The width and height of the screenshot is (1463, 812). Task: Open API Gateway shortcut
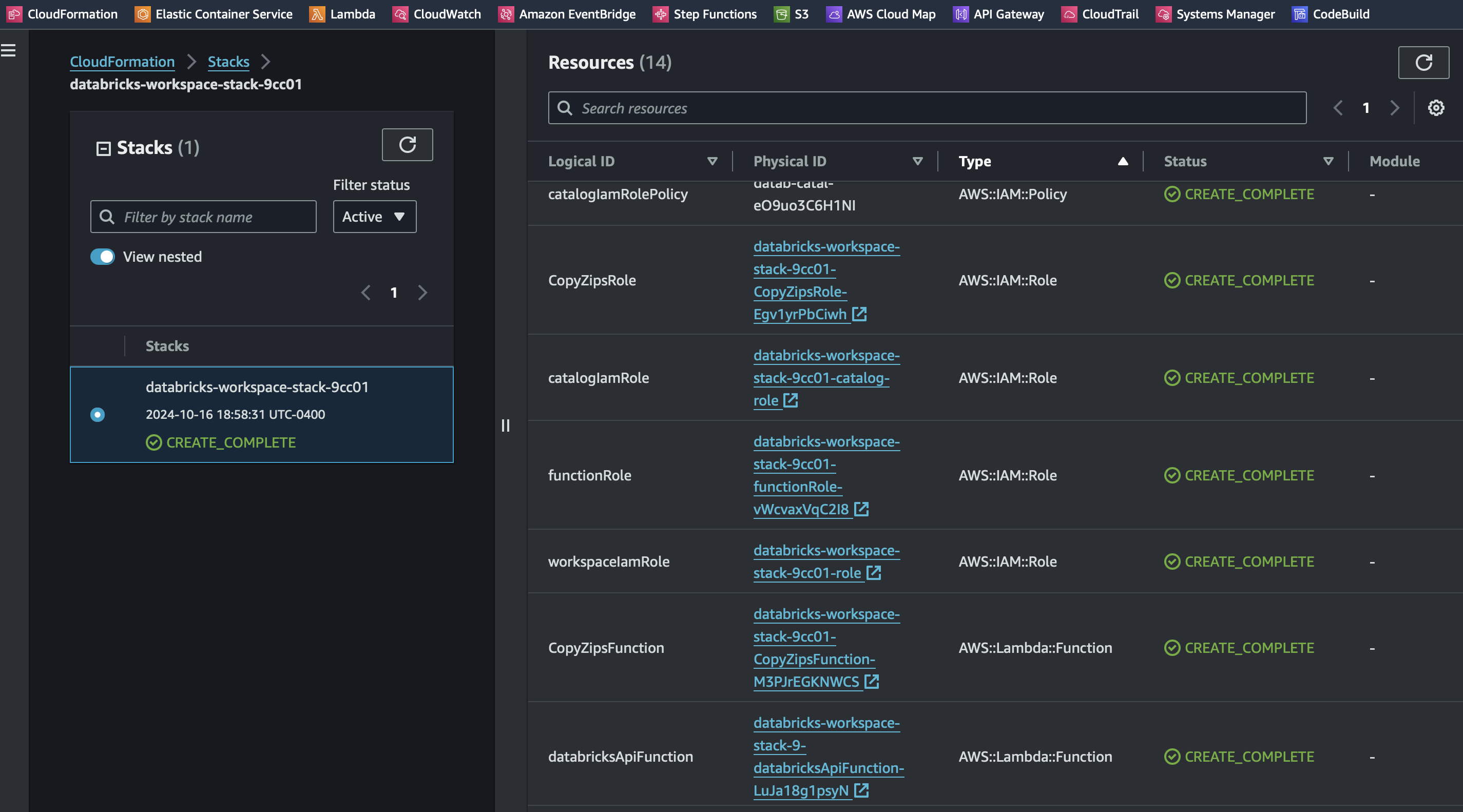pos(998,14)
